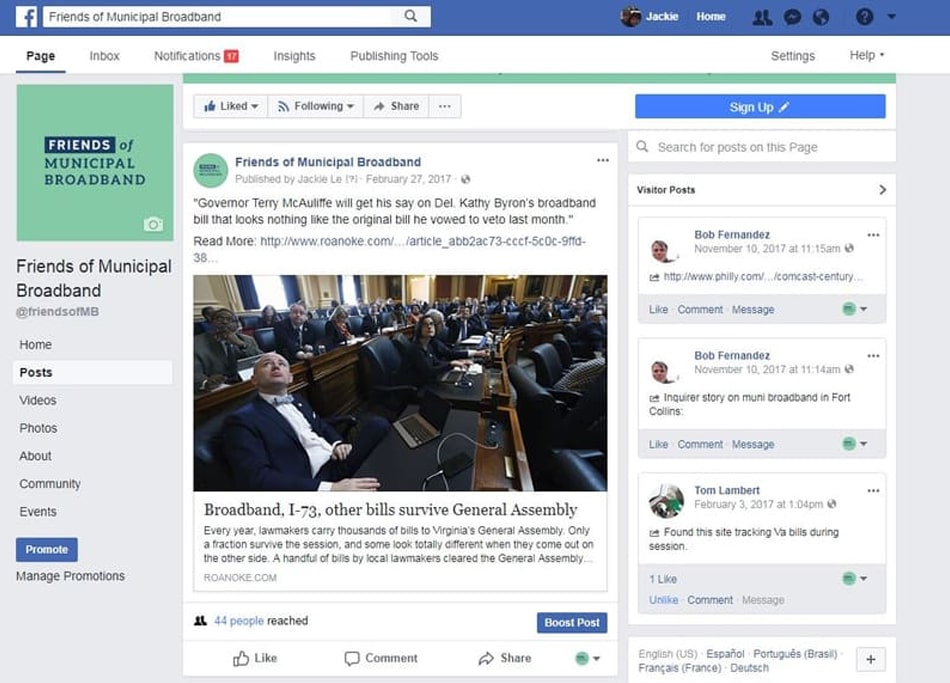Open the post's three-dot options menu
Viewport: 950px width, 683px height.
tap(603, 160)
